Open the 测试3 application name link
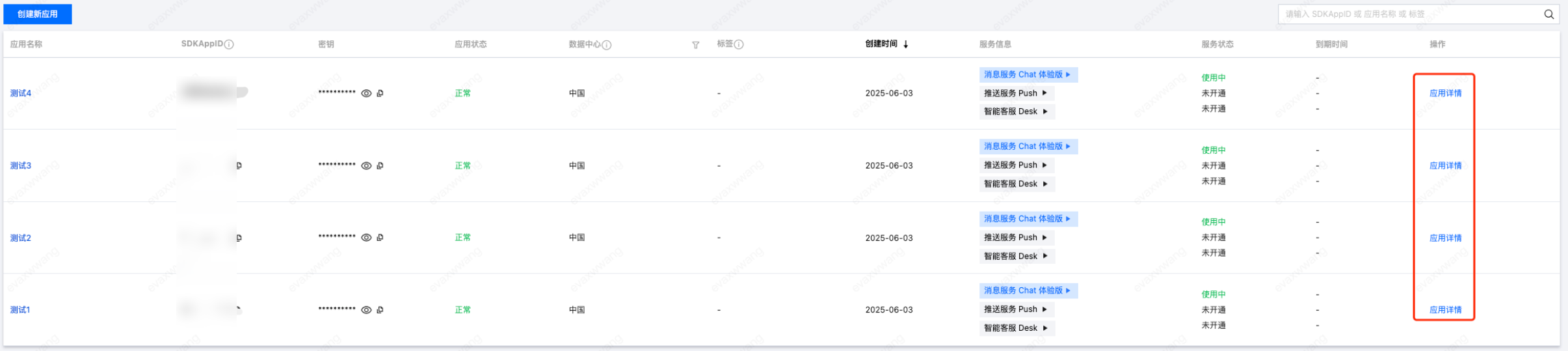This screenshot has width=1568, height=351. [x=21, y=166]
